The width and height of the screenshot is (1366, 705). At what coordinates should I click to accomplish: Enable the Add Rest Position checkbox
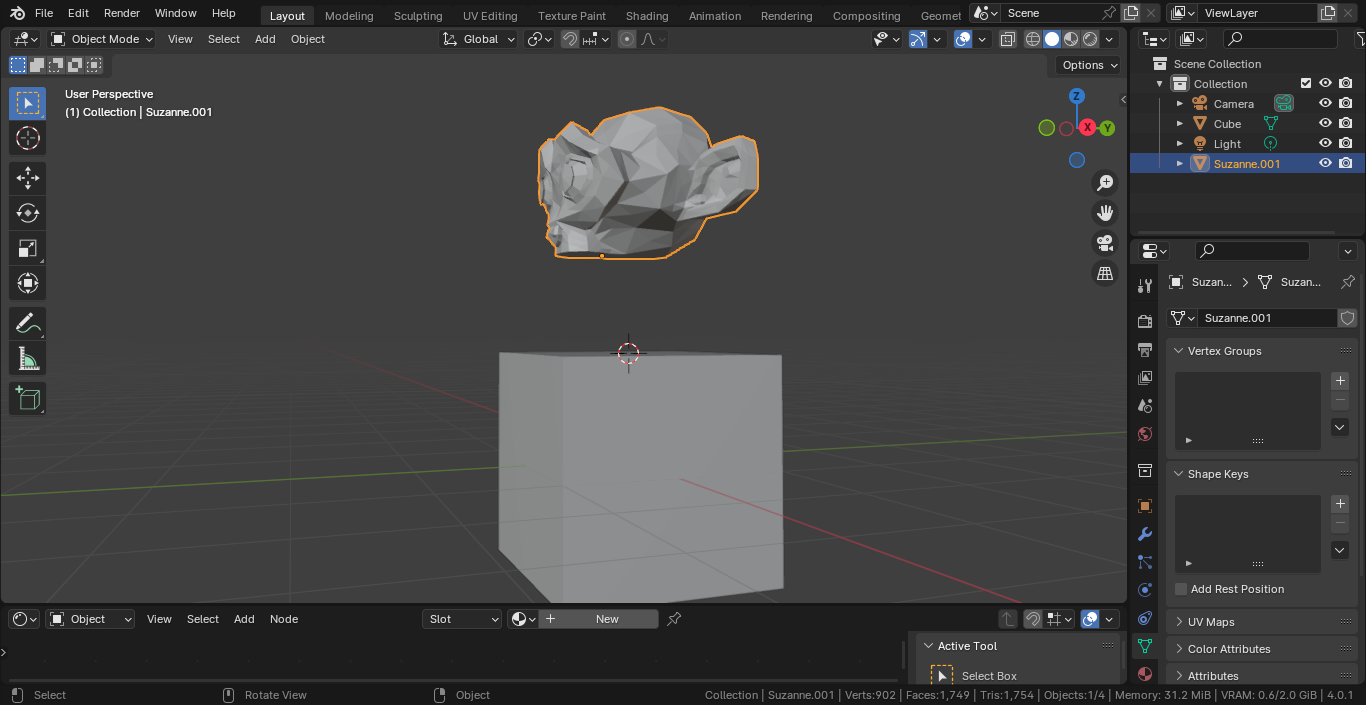pos(1181,589)
